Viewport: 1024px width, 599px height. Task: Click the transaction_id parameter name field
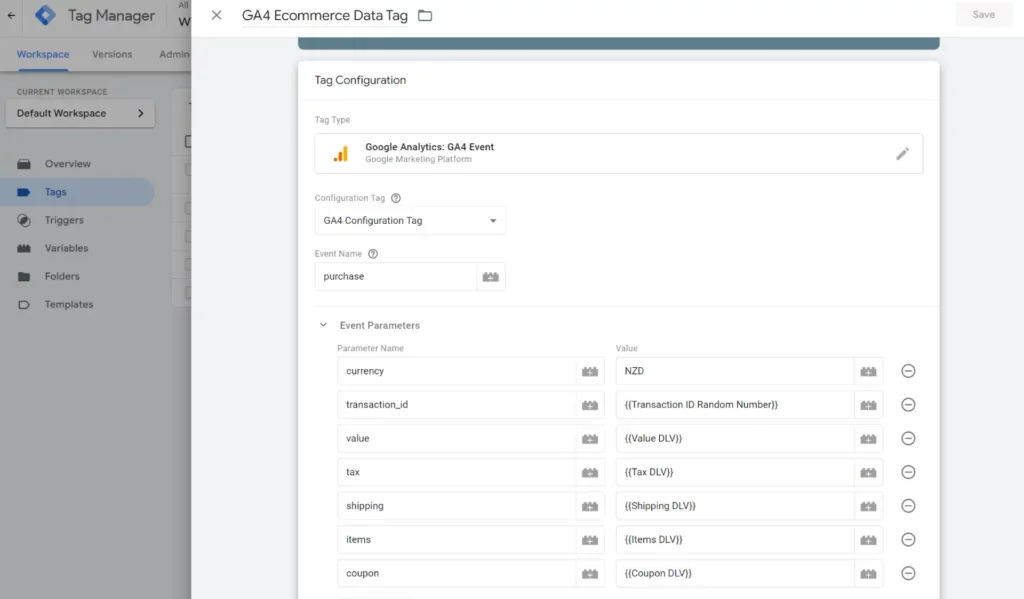coord(456,405)
